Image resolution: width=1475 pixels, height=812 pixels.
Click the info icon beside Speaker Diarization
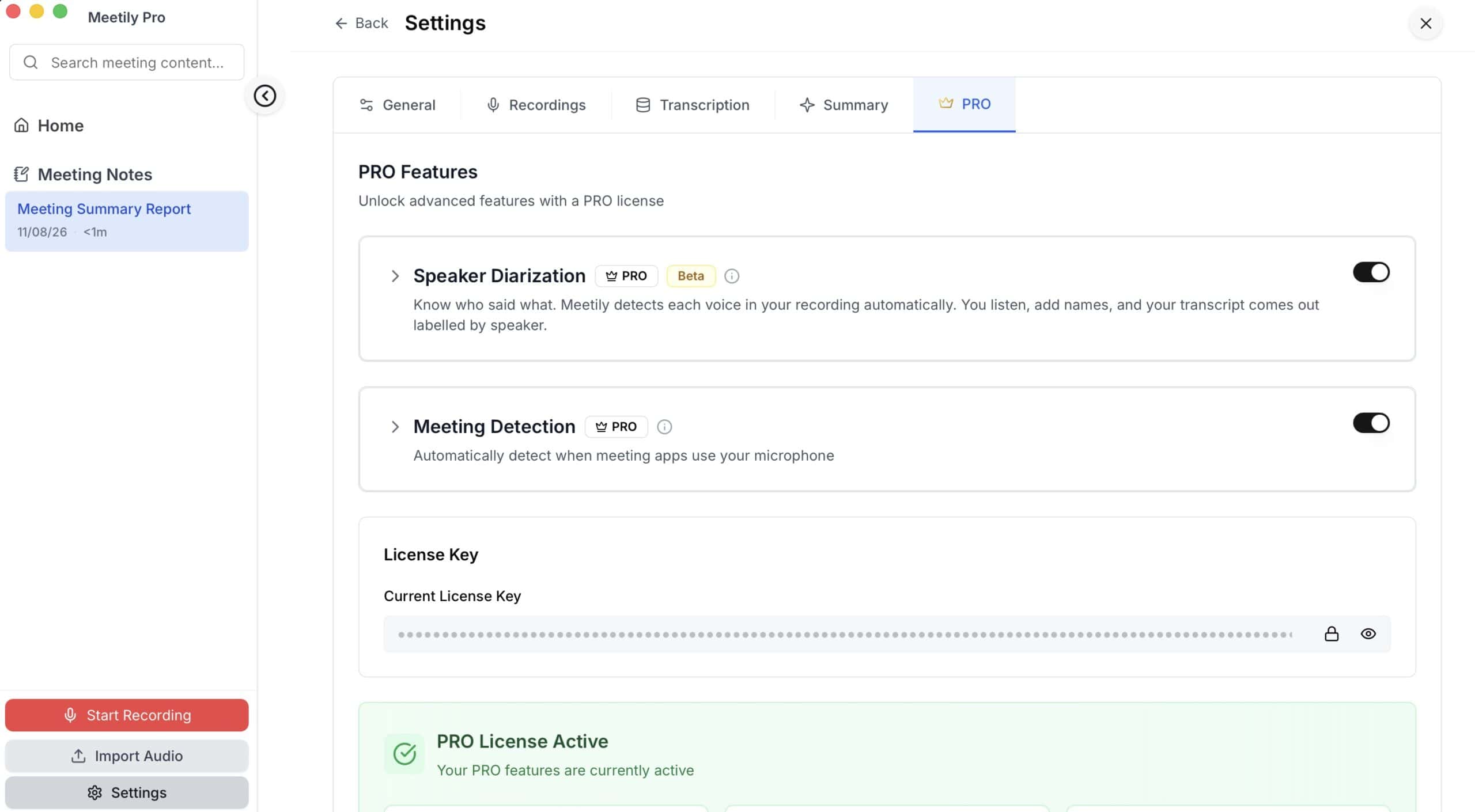732,276
